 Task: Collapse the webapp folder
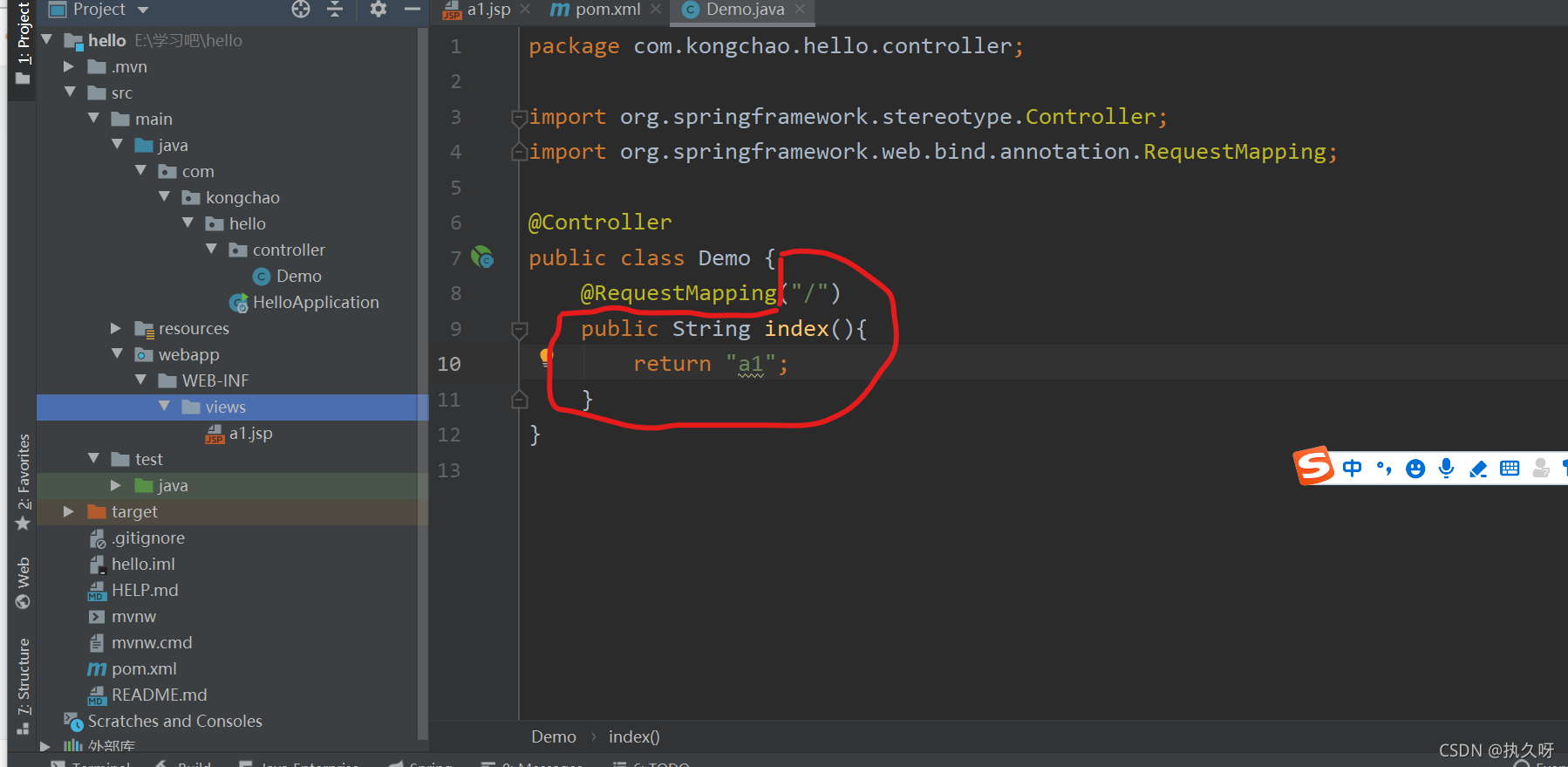pyautogui.click(x=118, y=354)
